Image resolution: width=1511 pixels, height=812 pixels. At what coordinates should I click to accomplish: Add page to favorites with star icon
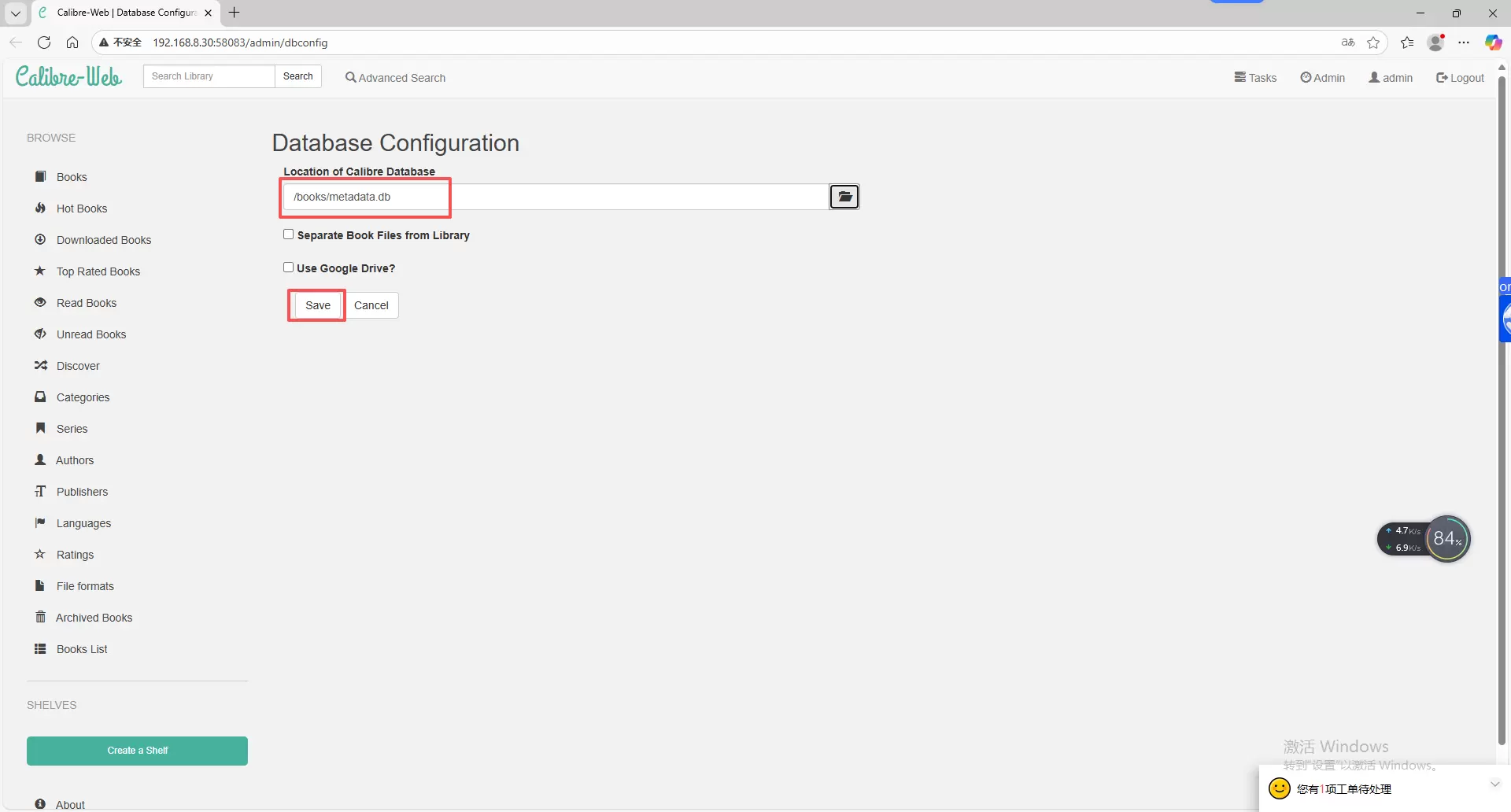tap(1373, 42)
